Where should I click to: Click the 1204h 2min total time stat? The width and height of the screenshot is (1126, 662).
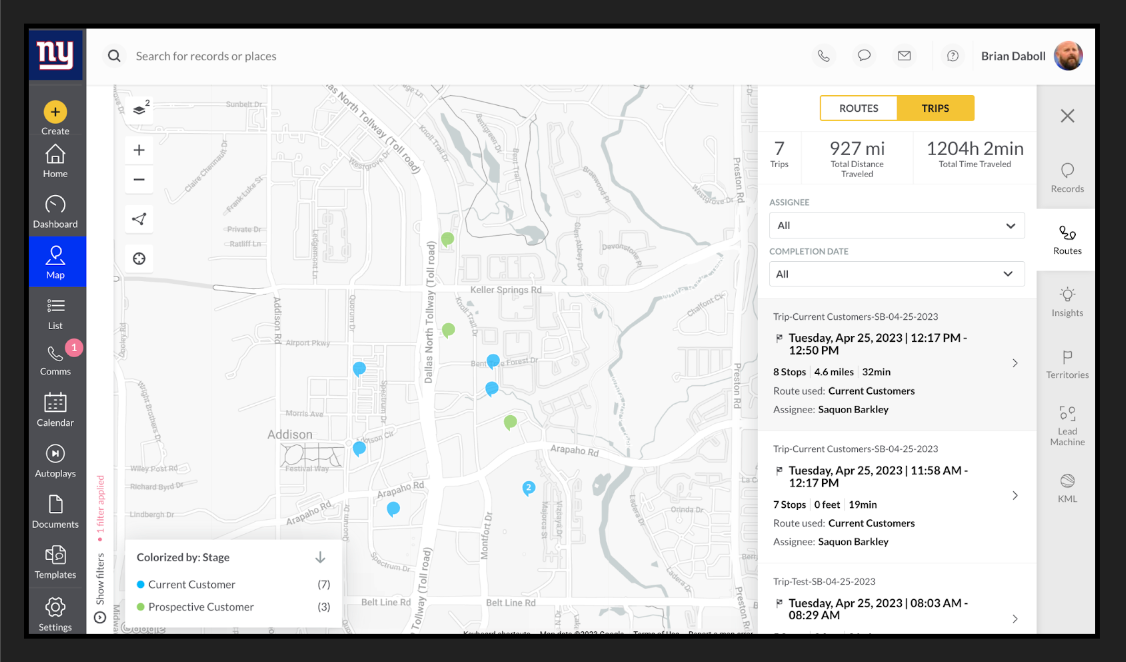[x=974, y=153]
